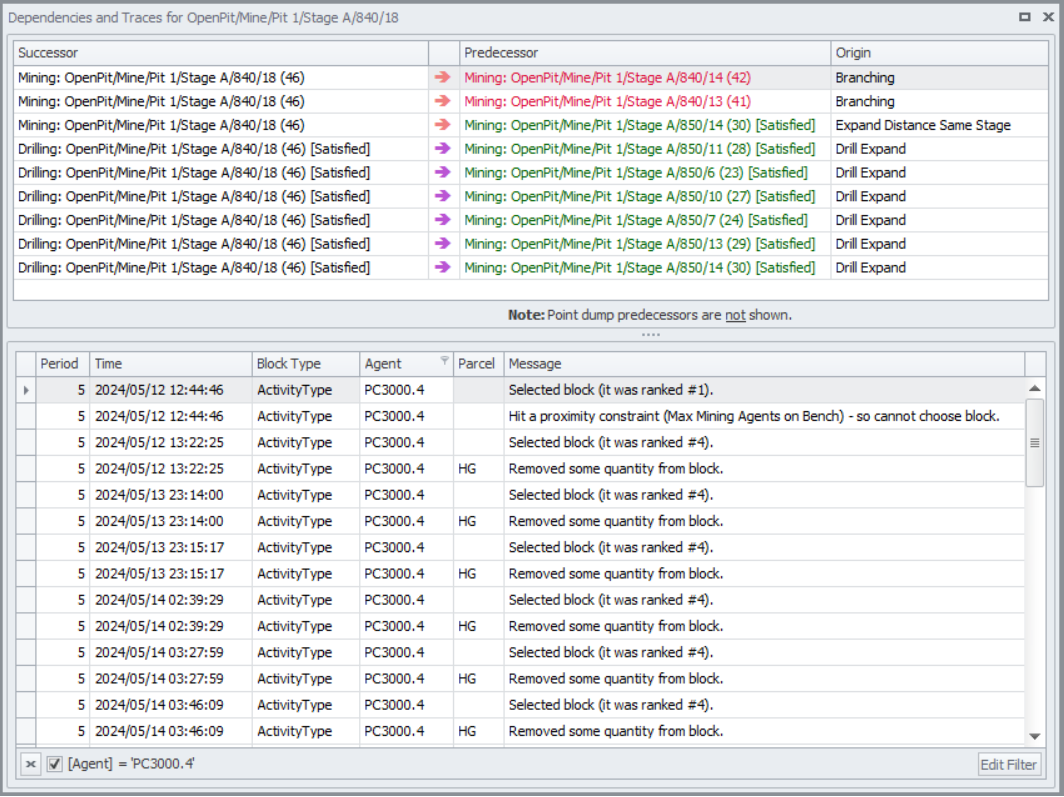
Task: Sort by the Block Type column header
Action: (x=304, y=364)
